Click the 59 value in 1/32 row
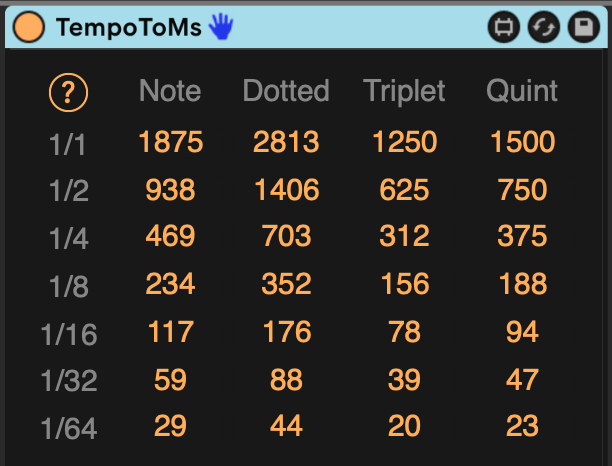 coord(170,379)
